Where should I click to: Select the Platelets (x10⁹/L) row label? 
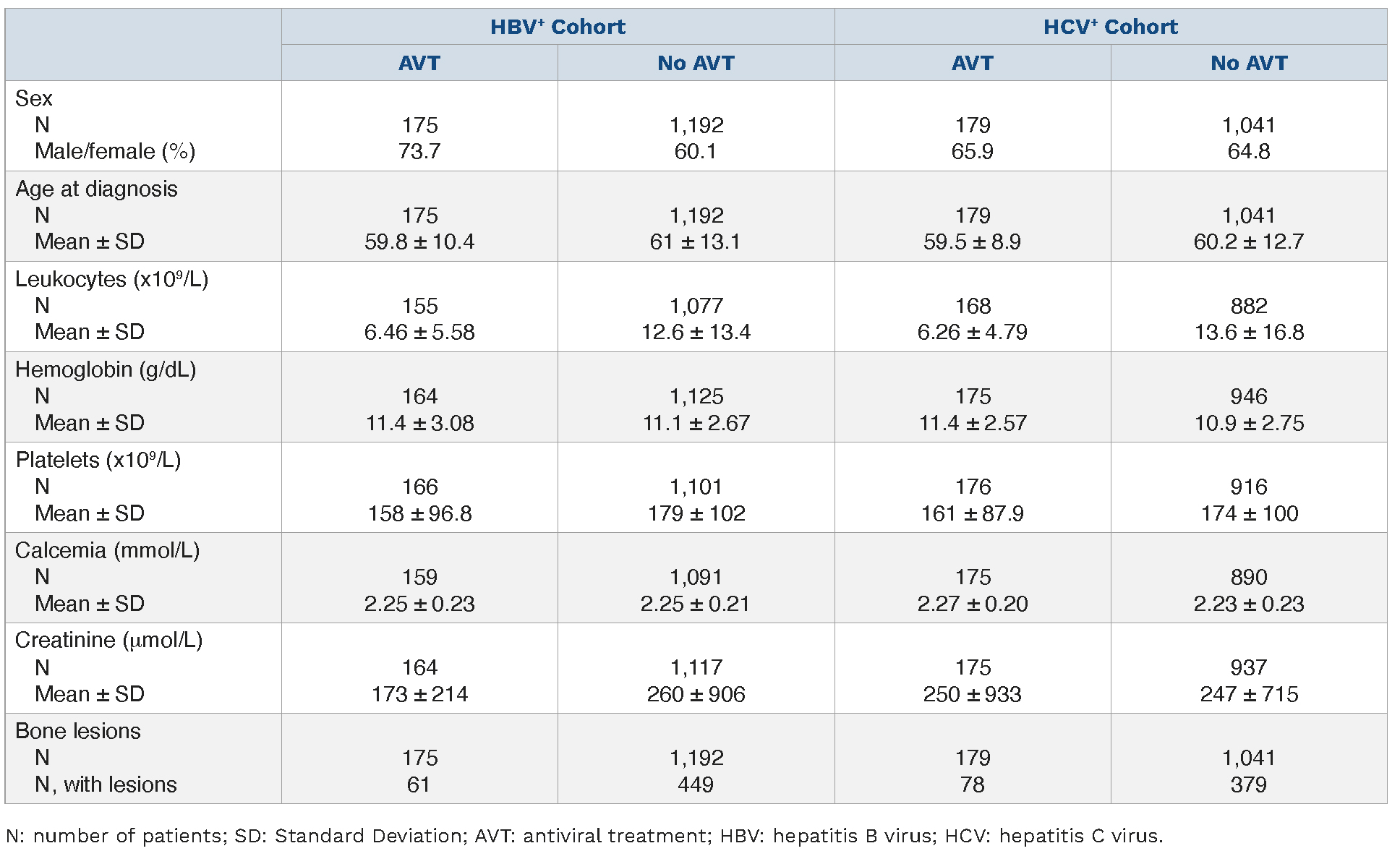(x=98, y=460)
